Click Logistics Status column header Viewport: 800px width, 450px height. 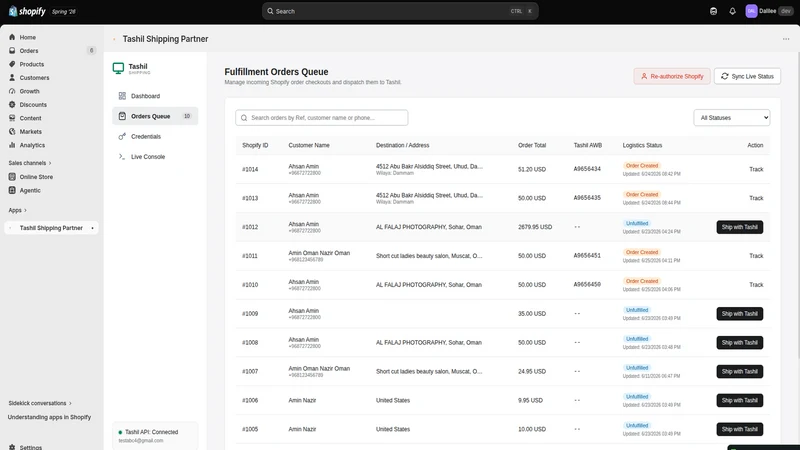point(642,145)
